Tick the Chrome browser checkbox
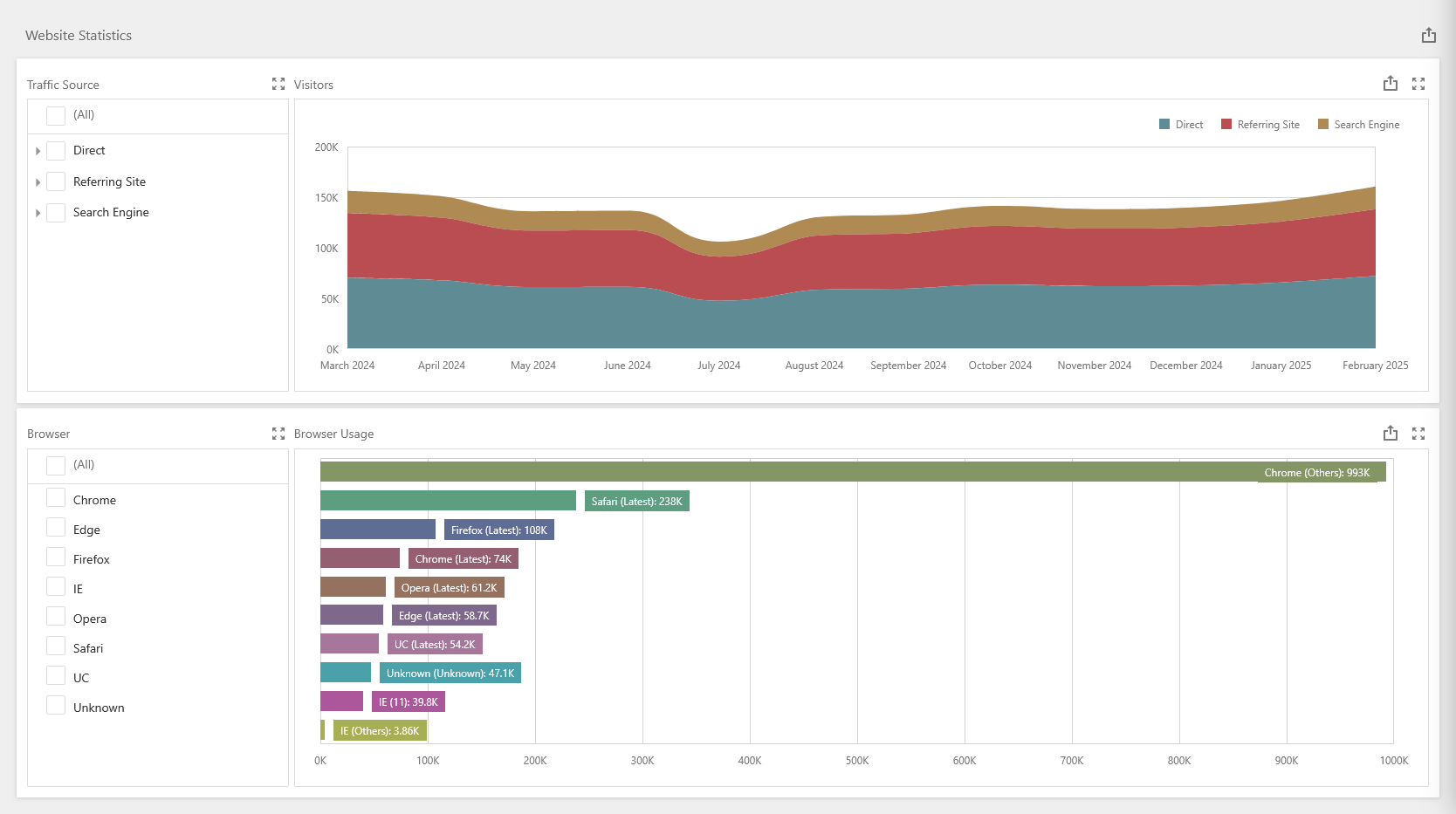The image size is (1456, 814). pos(56,498)
